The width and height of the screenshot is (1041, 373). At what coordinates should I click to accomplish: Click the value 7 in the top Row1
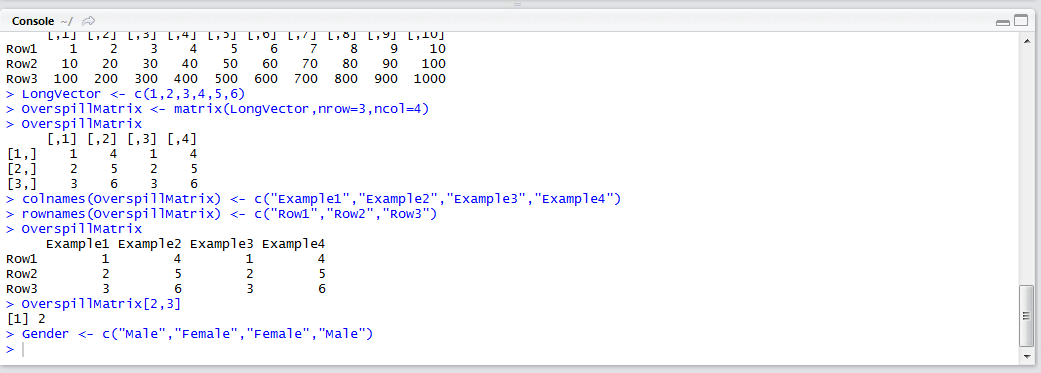tap(314, 49)
